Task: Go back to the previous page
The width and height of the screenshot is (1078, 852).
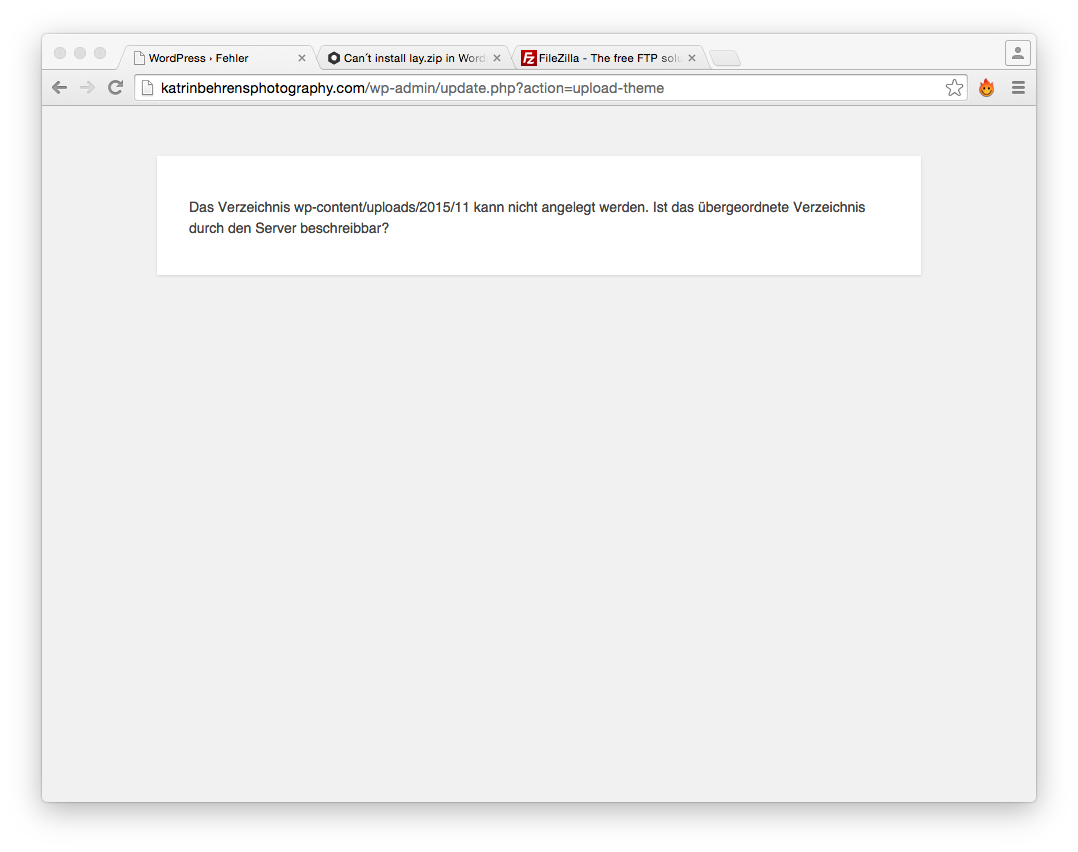Action: click(60, 88)
